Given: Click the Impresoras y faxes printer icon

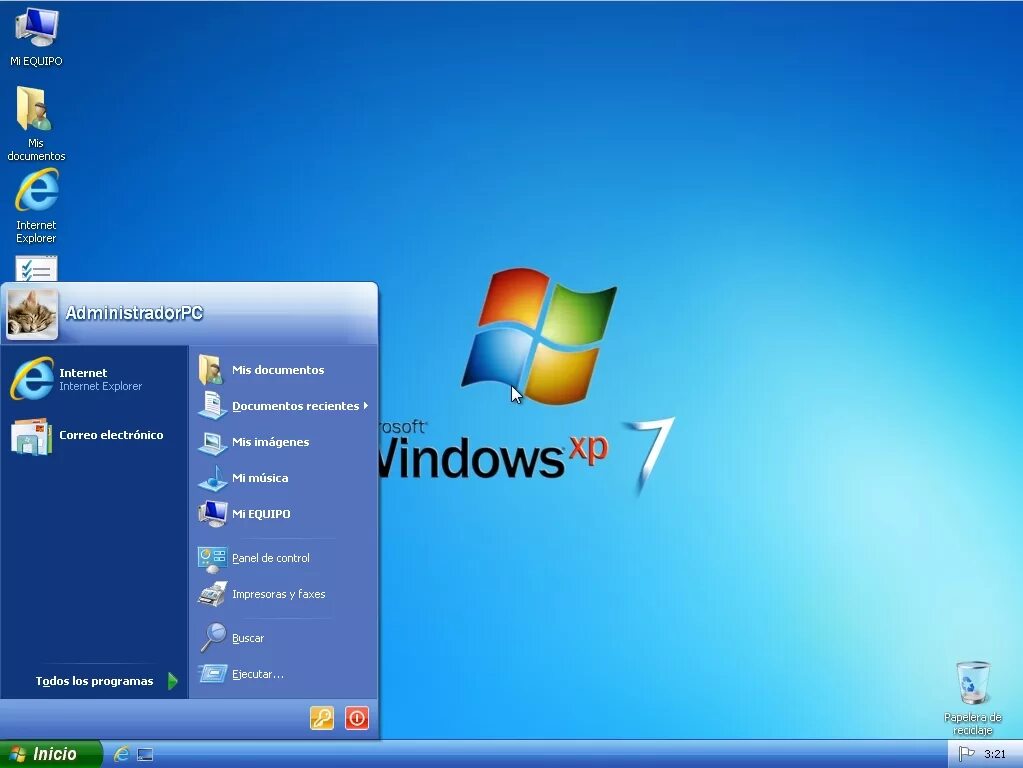Looking at the screenshot, I should coord(212,594).
